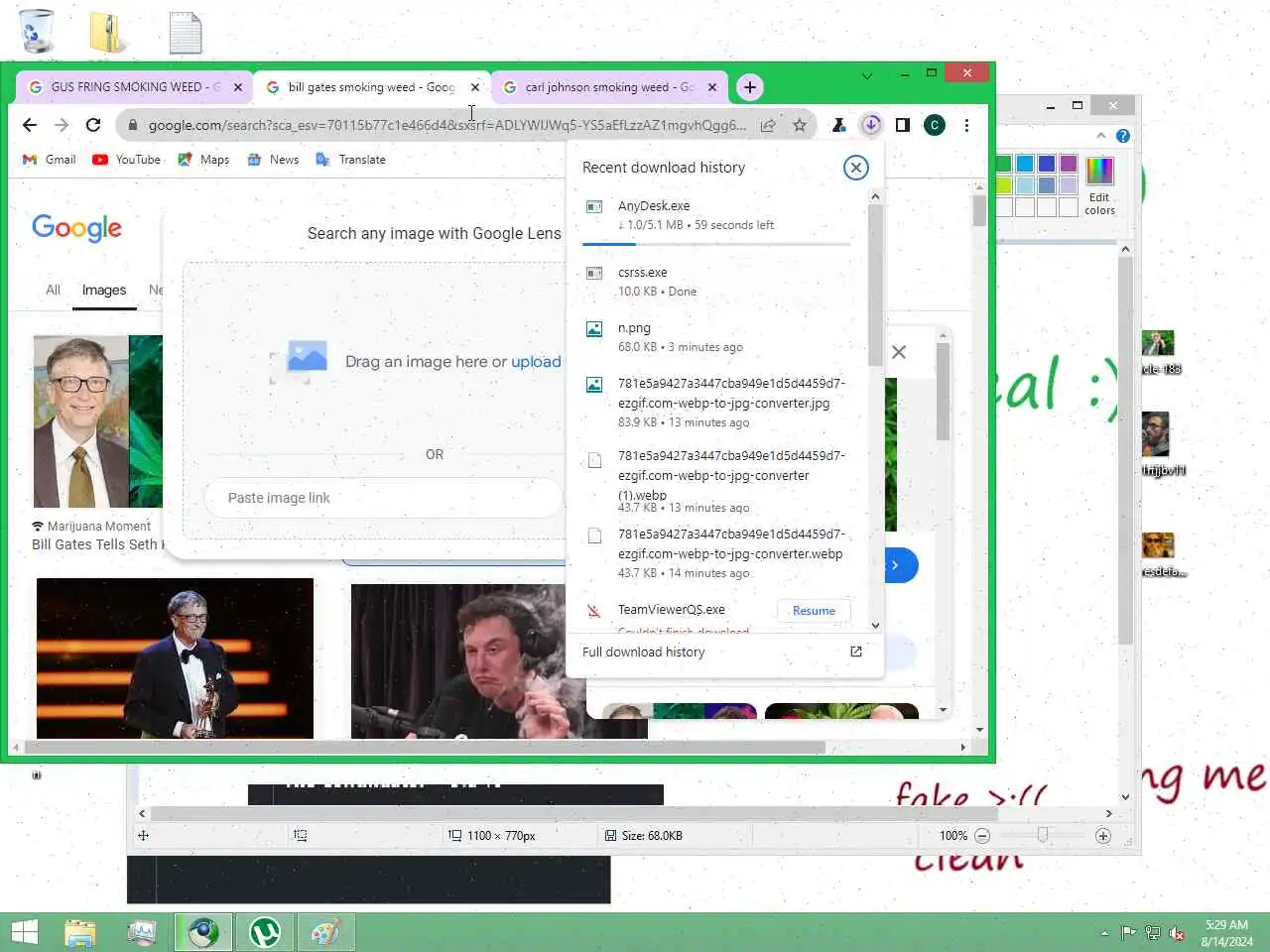Image resolution: width=1270 pixels, height=952 pixels.
Task: Open Edit colors in Paint
Action: [x=1099, y=186]
